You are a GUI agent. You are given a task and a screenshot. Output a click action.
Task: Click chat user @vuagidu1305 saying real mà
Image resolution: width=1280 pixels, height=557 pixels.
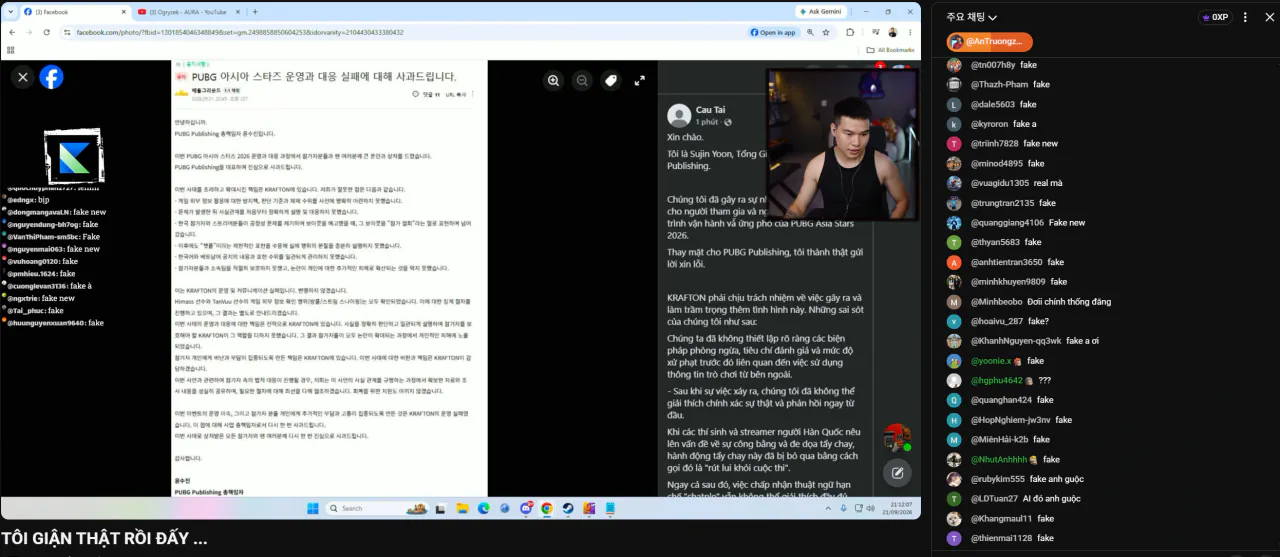(1000, 183)
